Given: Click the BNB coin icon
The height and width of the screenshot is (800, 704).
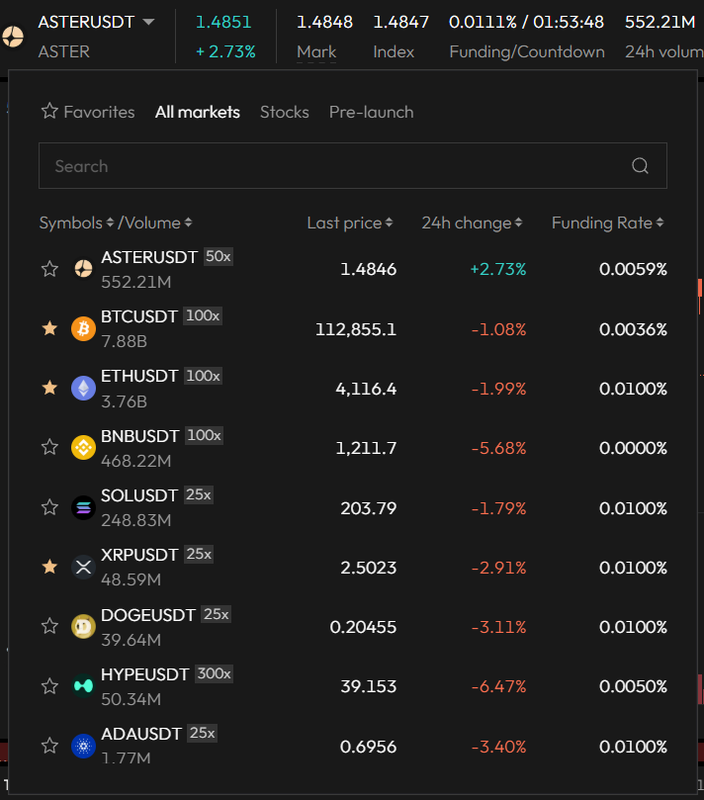Looking at the screenshot, I should [84, 447].
